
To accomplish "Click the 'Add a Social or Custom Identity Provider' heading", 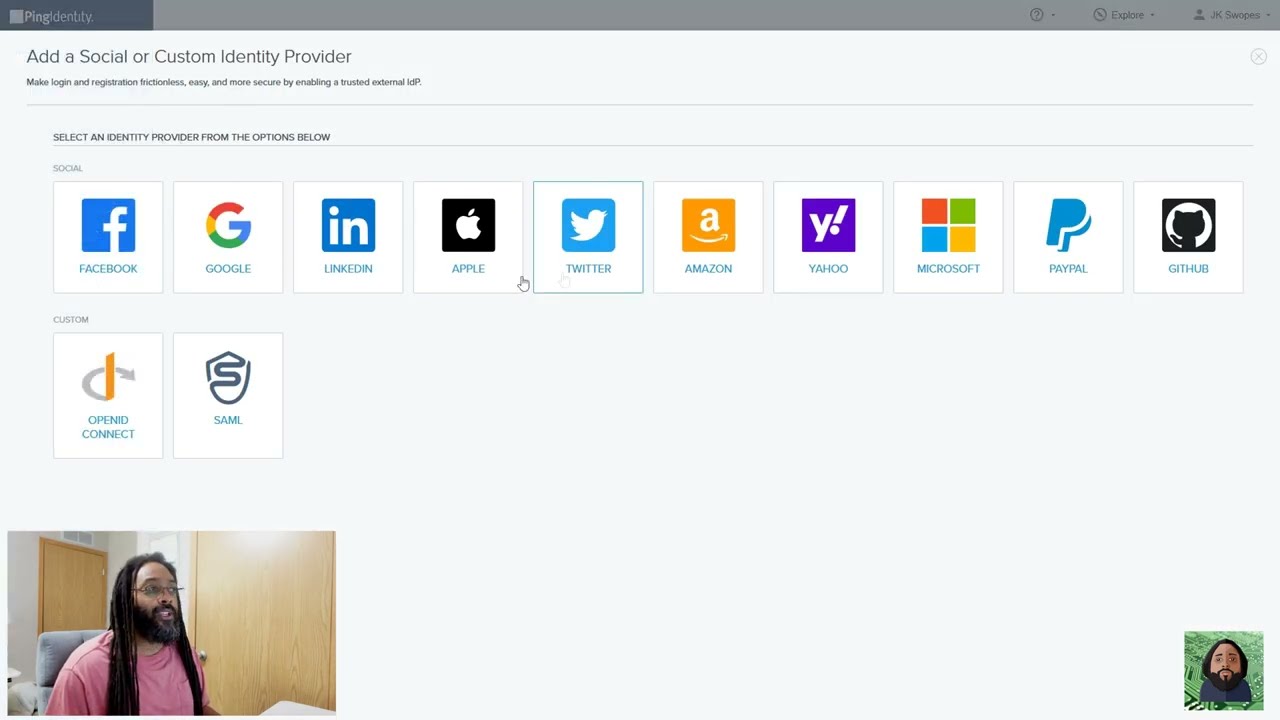I will 189,57.
